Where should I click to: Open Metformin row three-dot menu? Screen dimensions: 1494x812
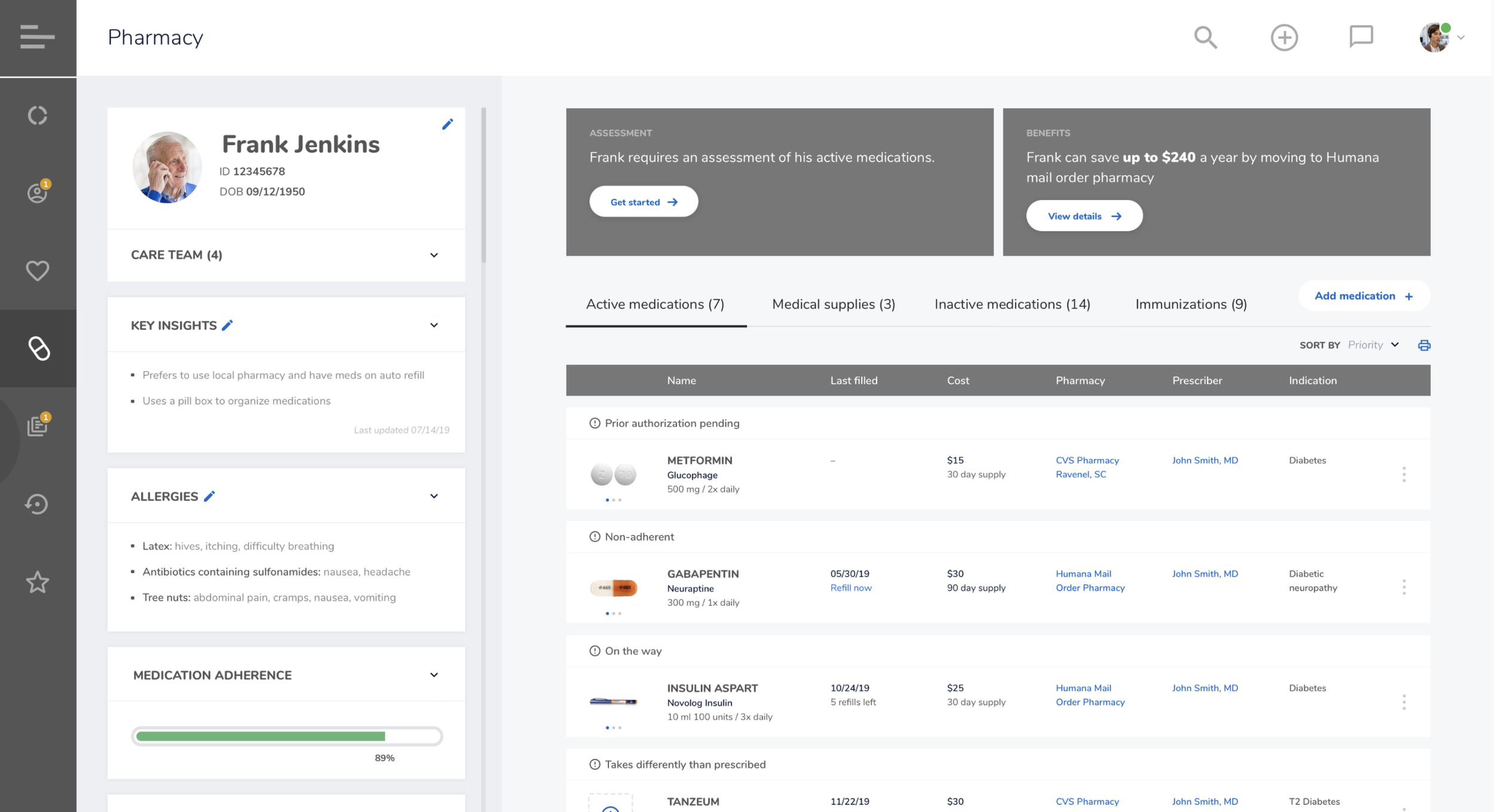click(1404, 474)
